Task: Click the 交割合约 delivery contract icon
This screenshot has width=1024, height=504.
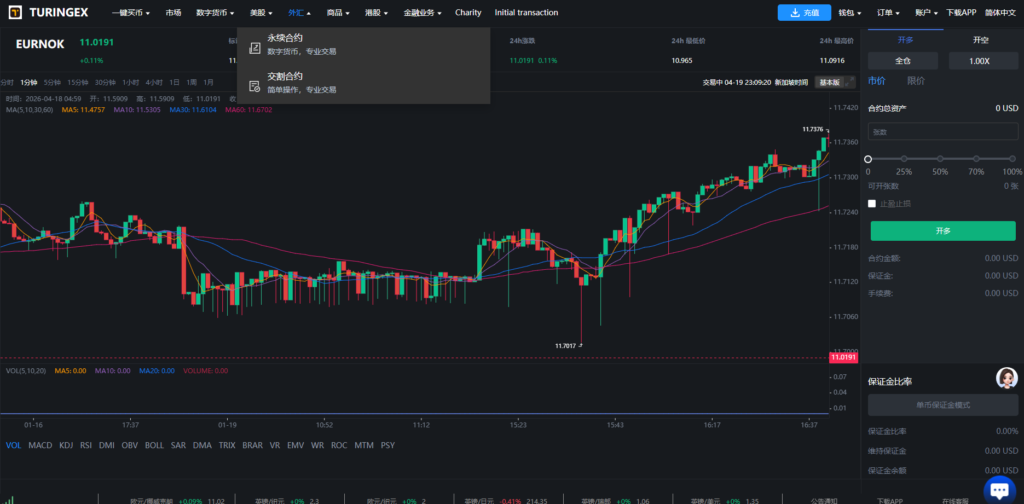Action: 254,83
